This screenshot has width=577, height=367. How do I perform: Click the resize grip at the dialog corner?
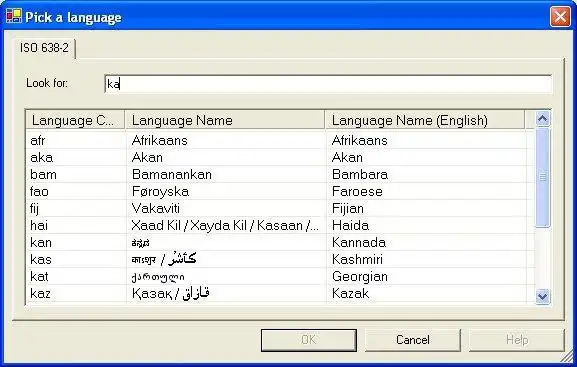coord(566,356)
